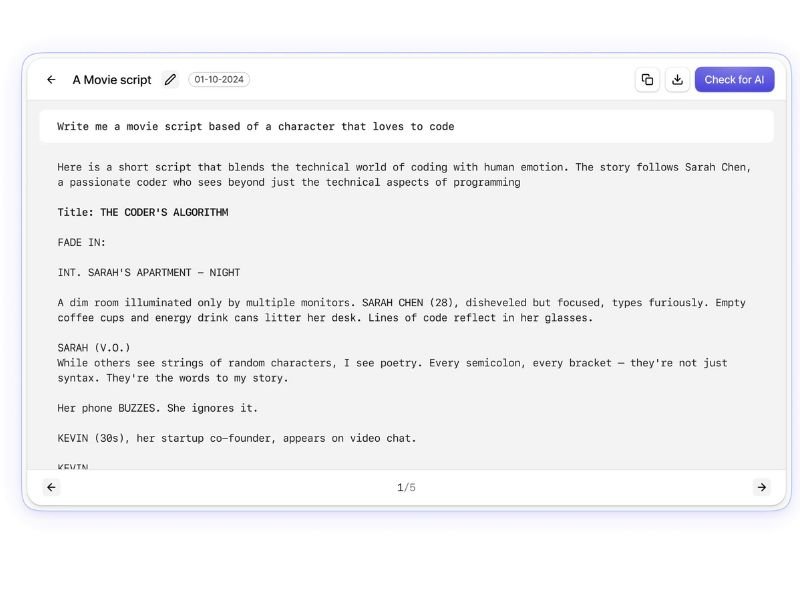The height and width of the screenshot is (600, 800).
Task: Click the 'While others see strings' dialogue
Action: (392, 370)
